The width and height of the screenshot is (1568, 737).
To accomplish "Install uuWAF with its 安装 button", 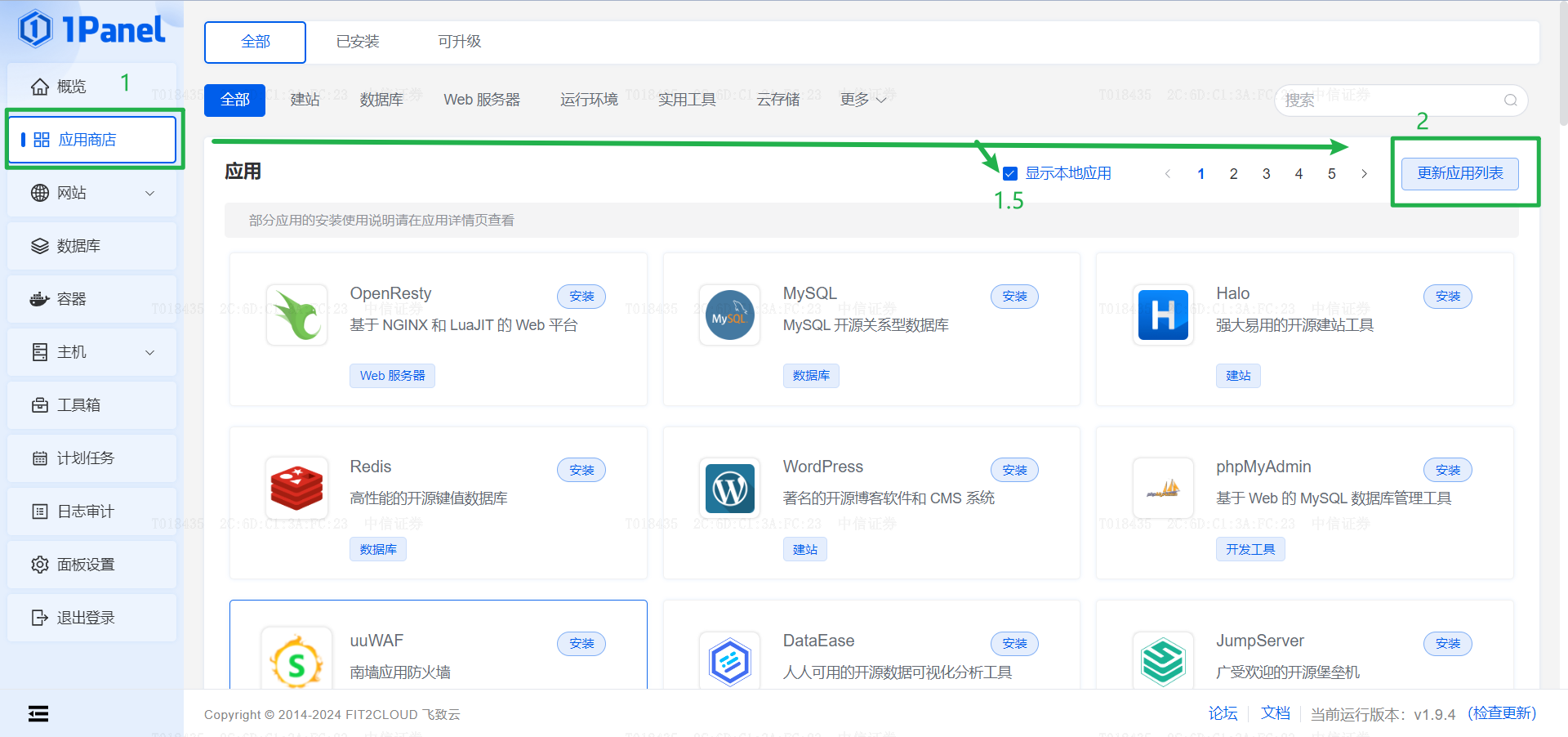I will [581, 644].
